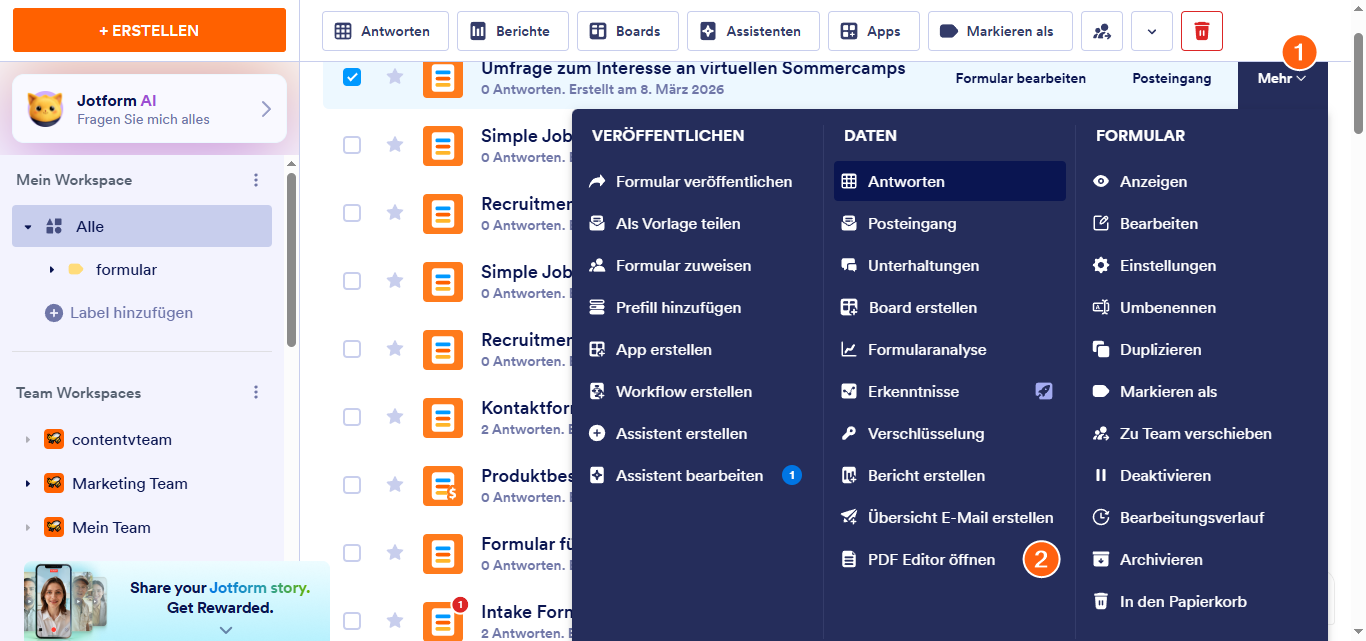Open the chevron dropdown next to the collaborator icon
Image resolution: width=1366 pixels, height=641 pixels.
[1151, 31]
